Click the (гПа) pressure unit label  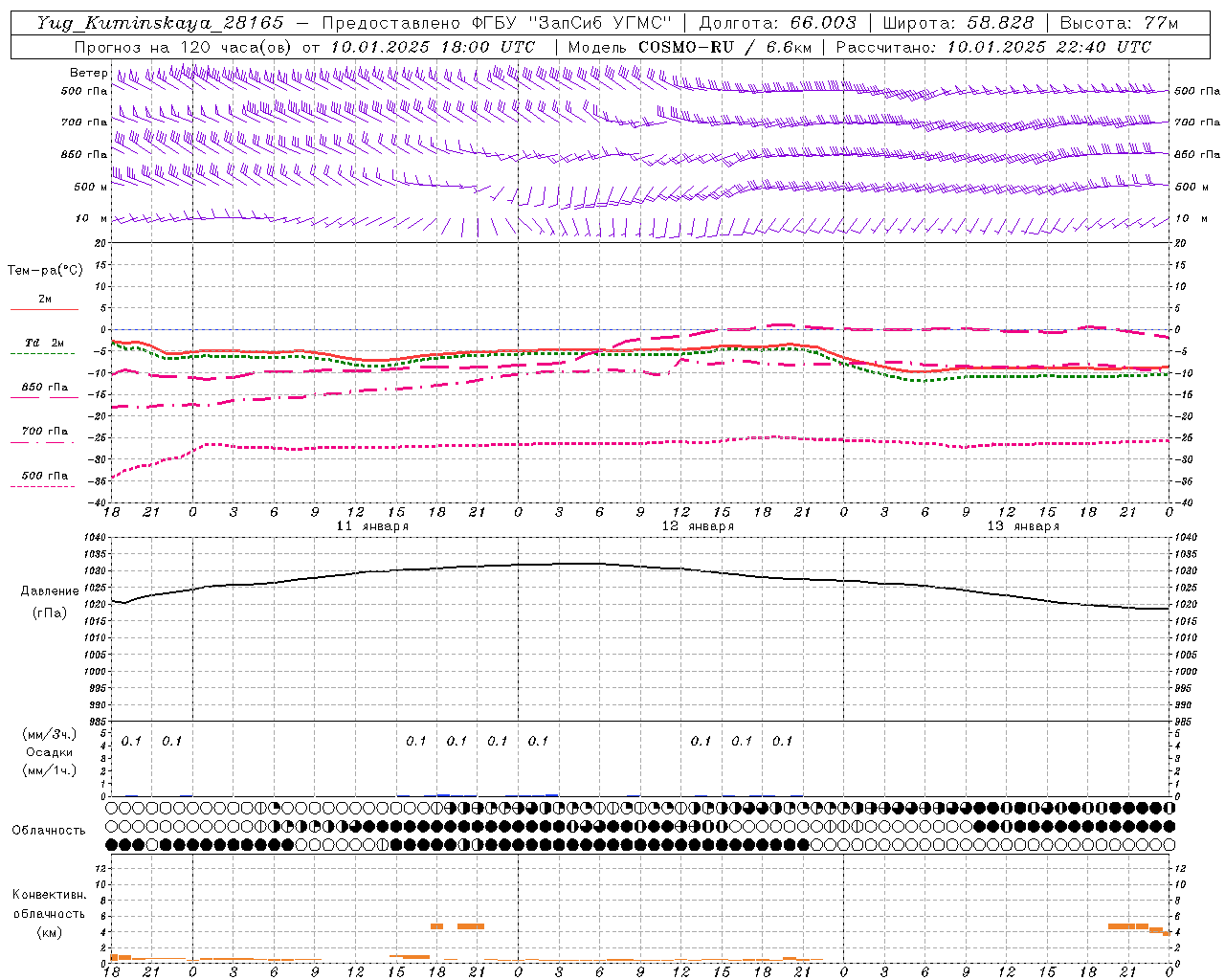click(x=50, y=613)
